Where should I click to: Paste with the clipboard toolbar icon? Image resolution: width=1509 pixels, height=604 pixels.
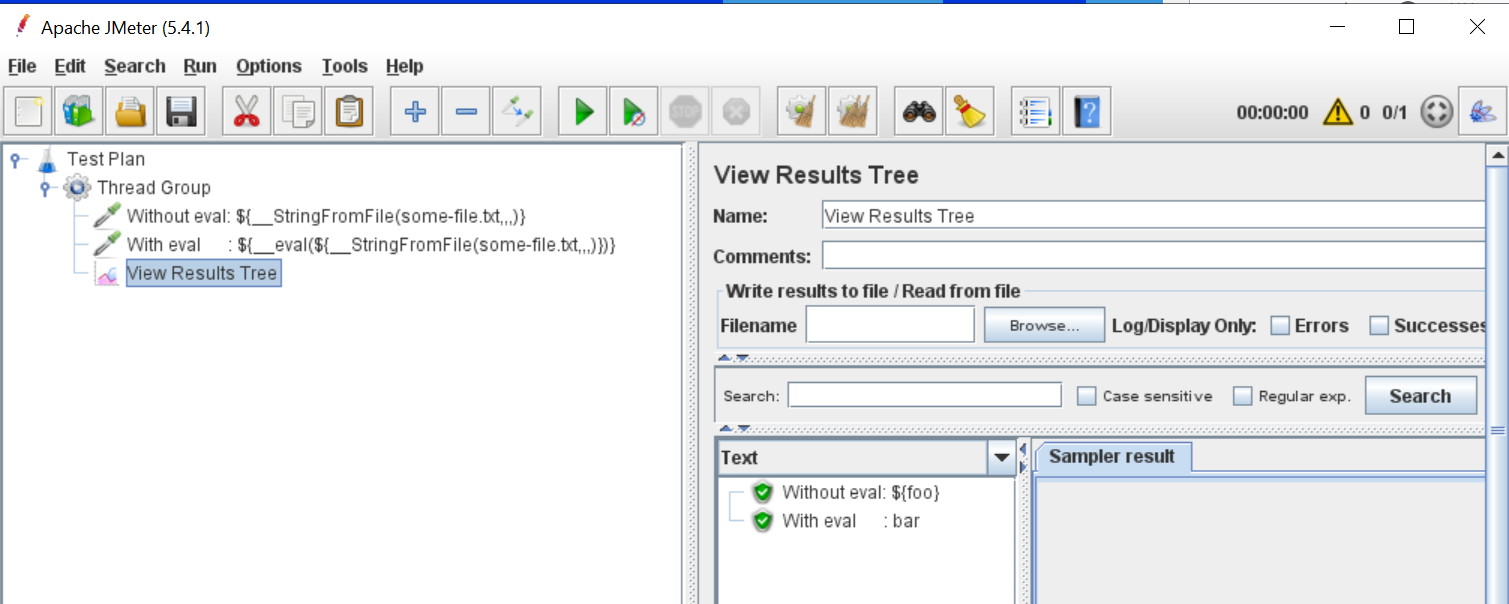pos(348,110)
